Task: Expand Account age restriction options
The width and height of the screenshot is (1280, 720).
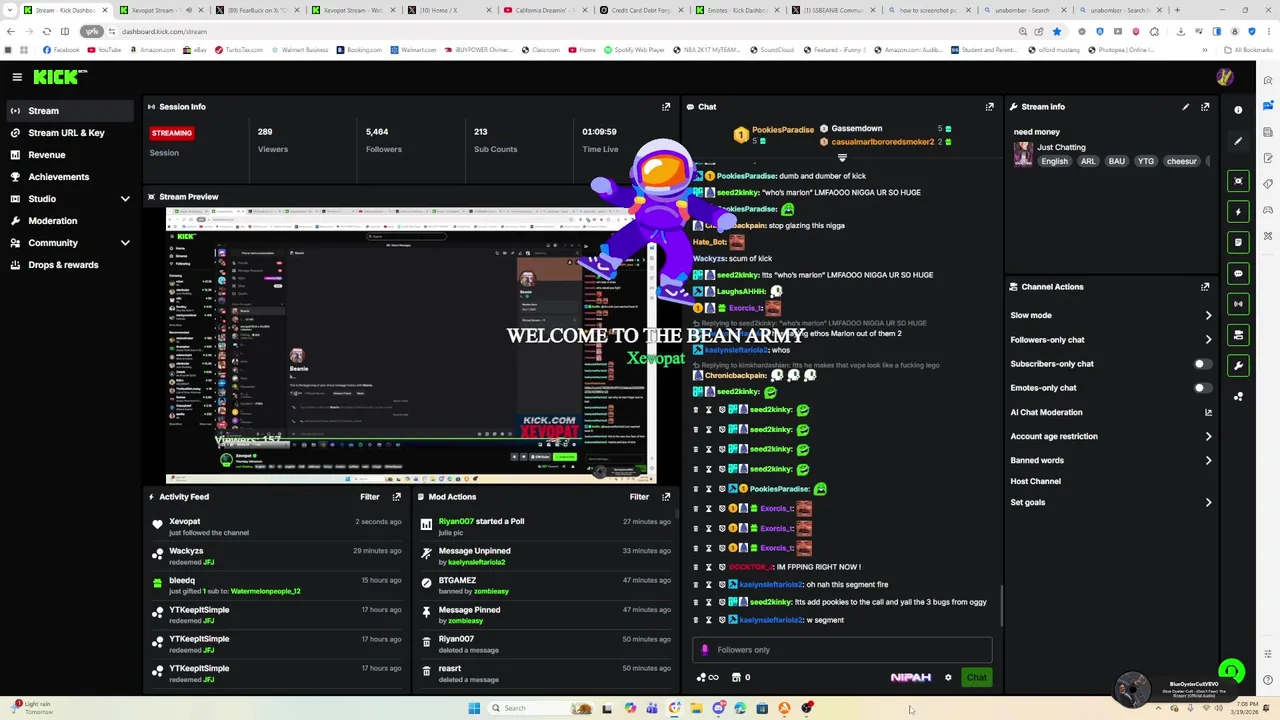Action: [x=1208, y=436]
